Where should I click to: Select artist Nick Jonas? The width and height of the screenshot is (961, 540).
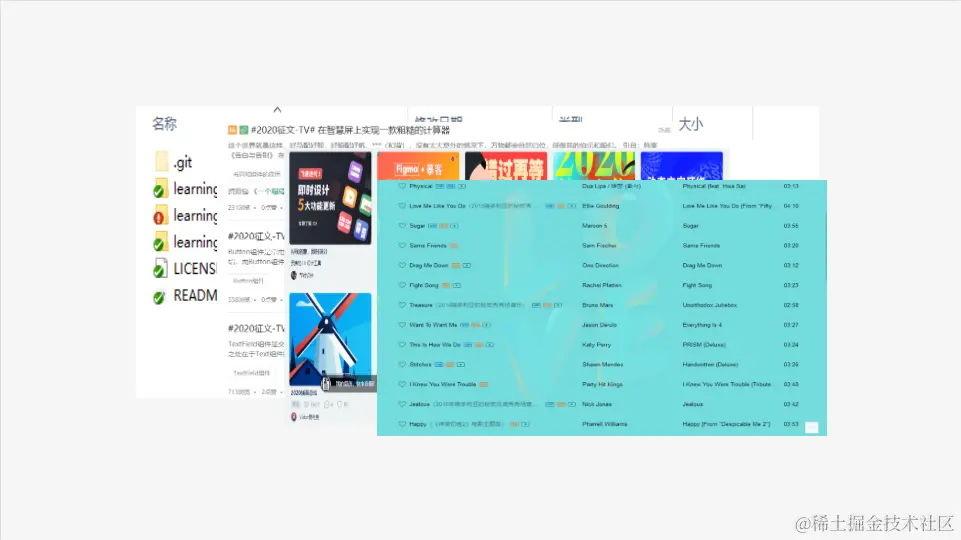coord(597,404)
